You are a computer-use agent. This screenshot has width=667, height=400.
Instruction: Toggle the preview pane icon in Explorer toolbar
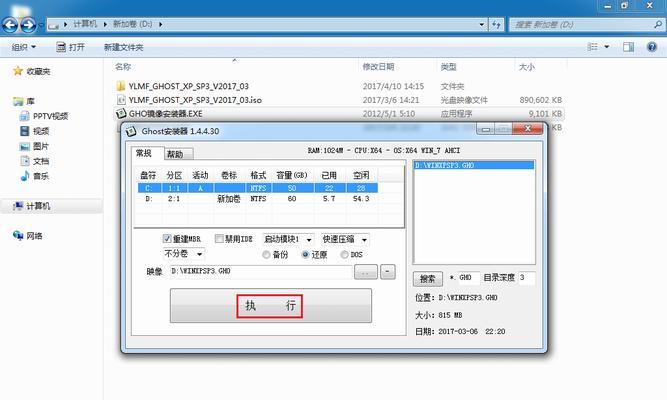(x=628, y=47)
